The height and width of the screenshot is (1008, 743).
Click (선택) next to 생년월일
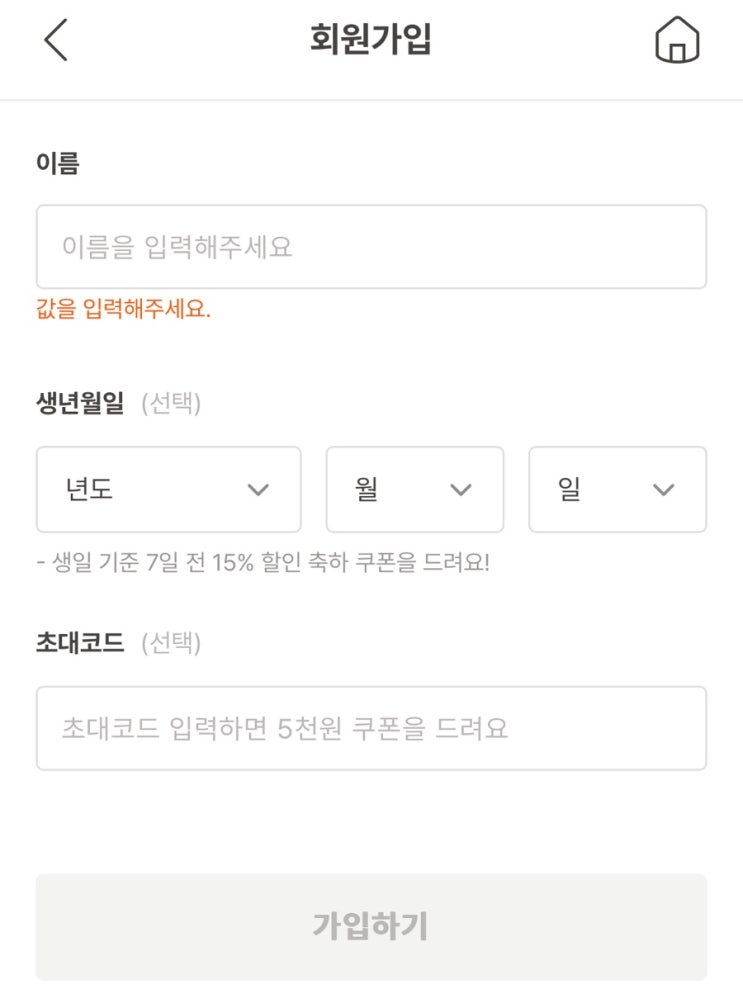point(171,404)
